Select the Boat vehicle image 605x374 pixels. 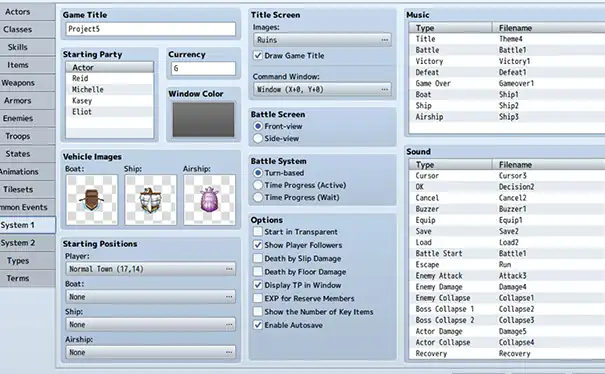[x=92, y=200]
